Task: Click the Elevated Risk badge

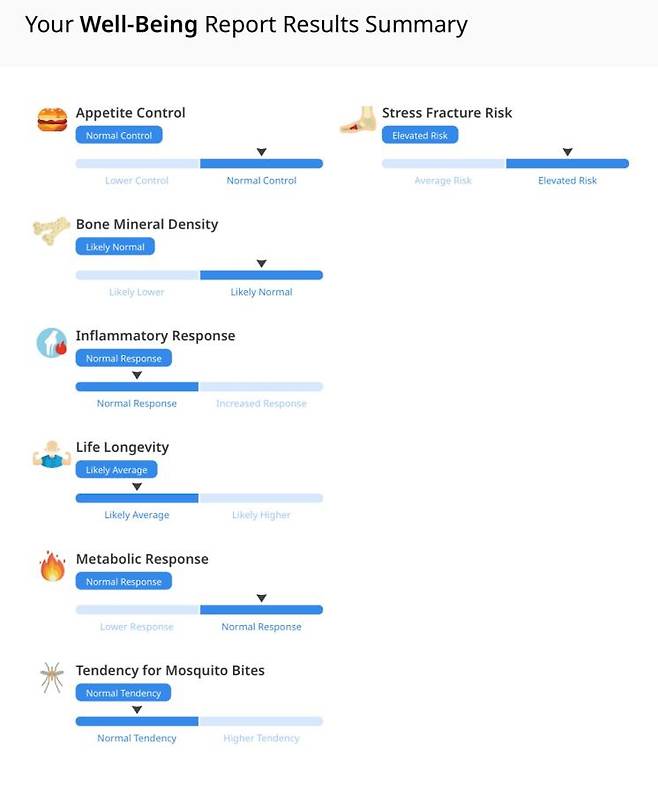Action: [x=420, y=135]
